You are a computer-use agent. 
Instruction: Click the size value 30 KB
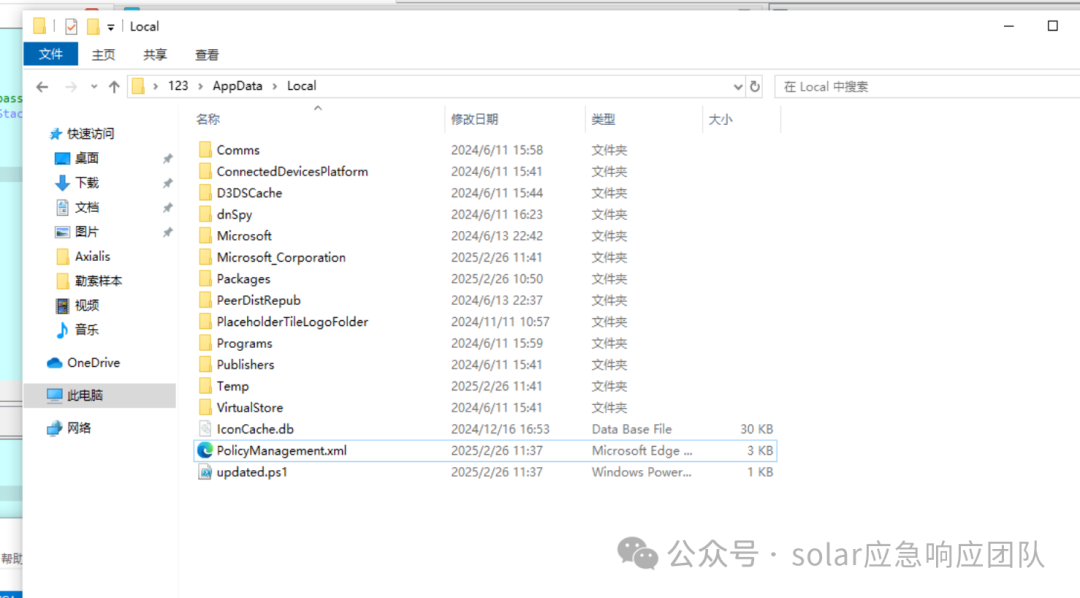click(756, 429)
